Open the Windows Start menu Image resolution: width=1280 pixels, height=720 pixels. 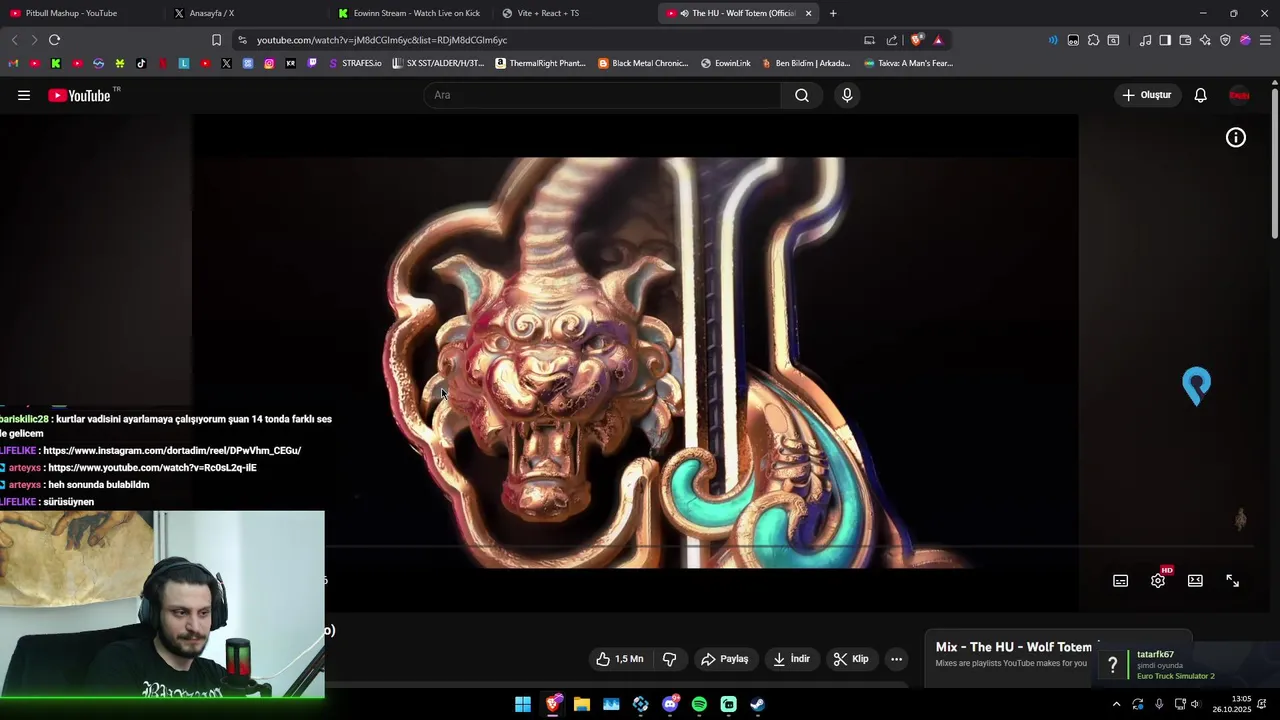523,704
